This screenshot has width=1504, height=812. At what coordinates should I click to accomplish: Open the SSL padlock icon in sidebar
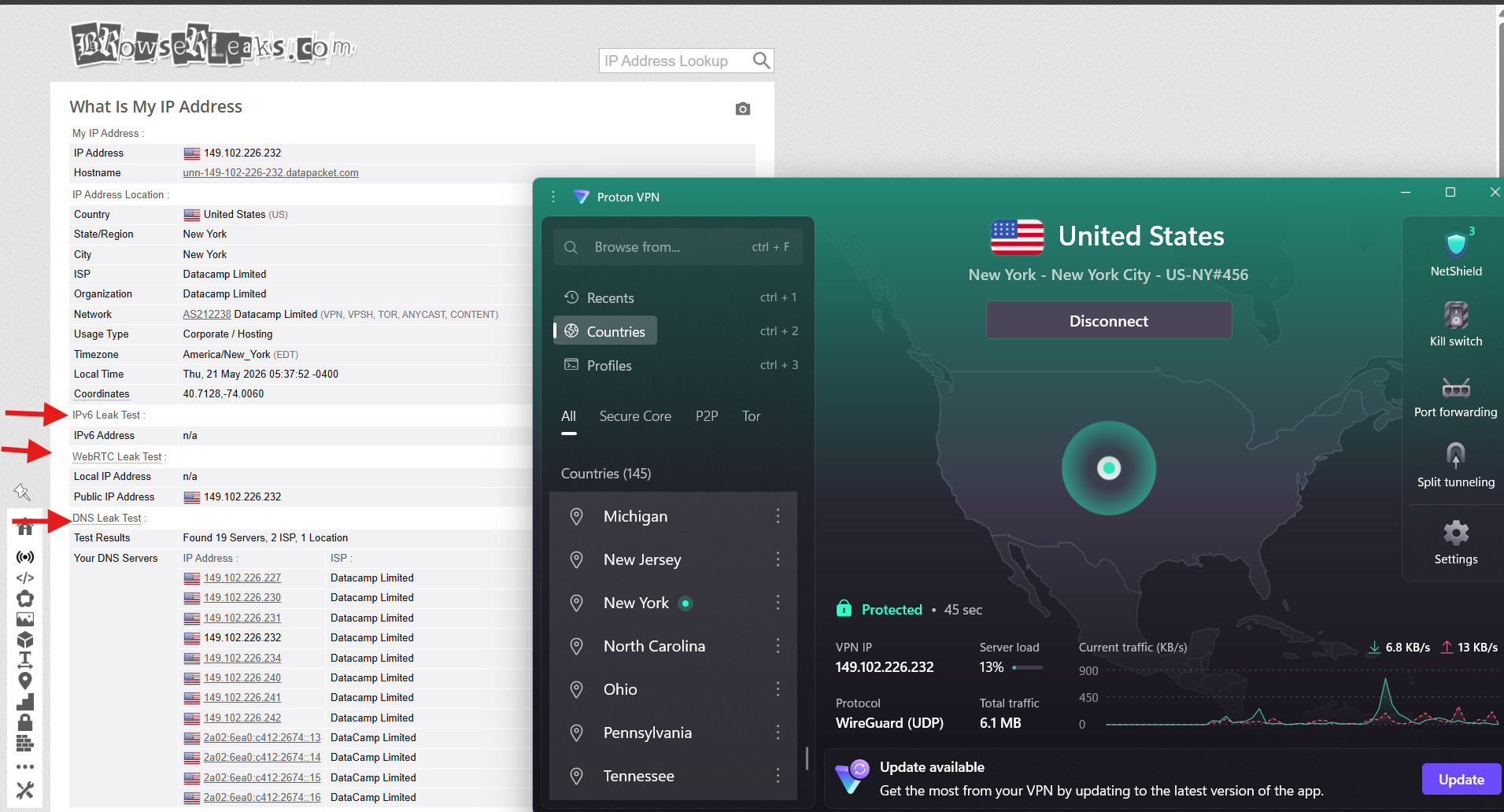25,722
